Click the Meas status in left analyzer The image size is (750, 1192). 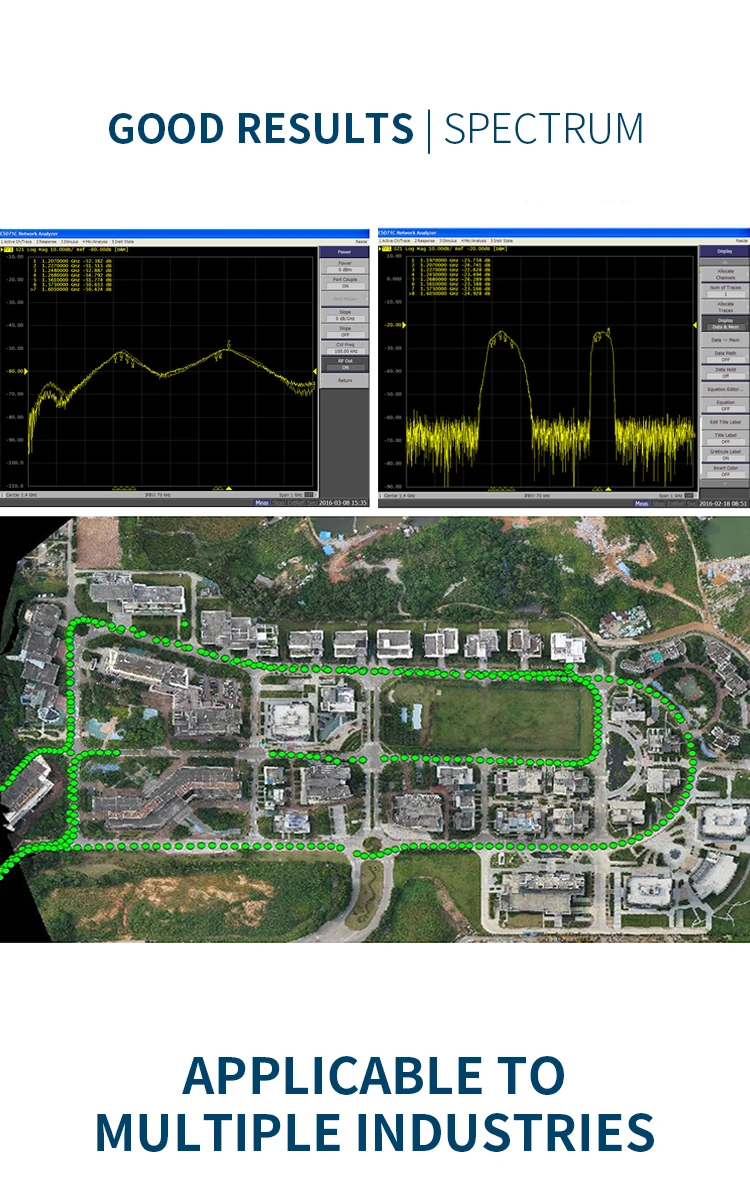[x=262, y=502]
